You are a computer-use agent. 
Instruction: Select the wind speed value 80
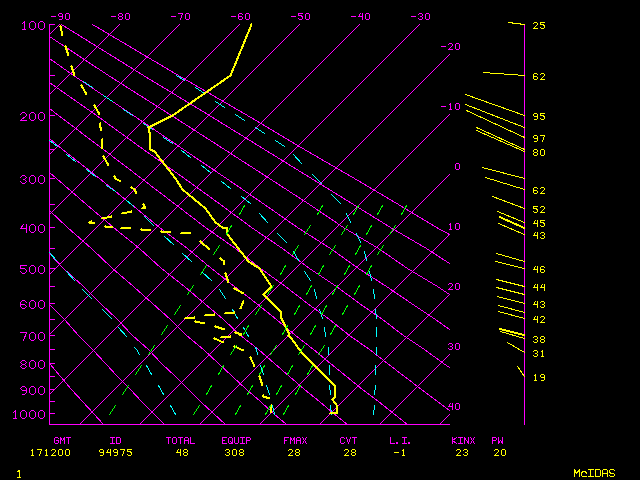coord(538,153)
